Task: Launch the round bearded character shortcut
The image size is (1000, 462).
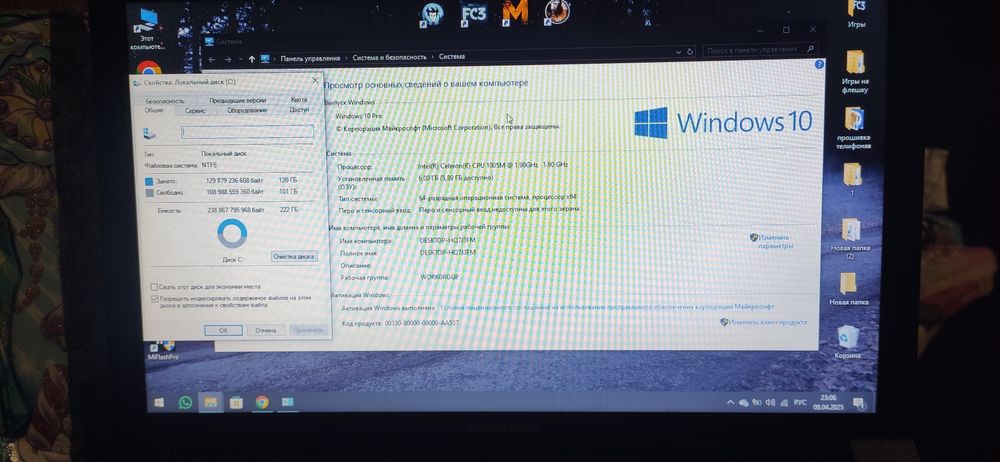Action: 557,11
